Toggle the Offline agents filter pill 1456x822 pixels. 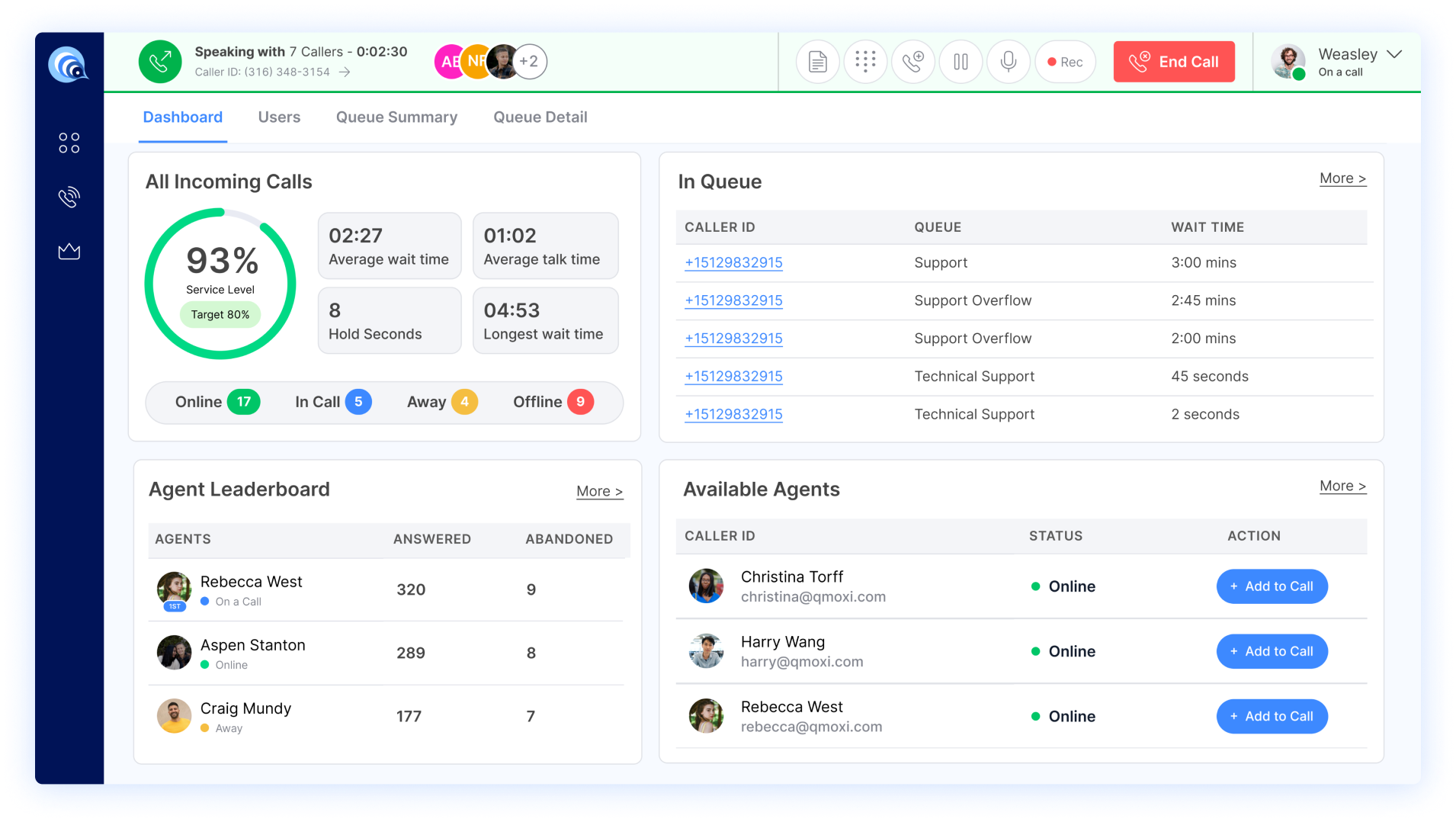pyautogui.click(x=551, y=402)
